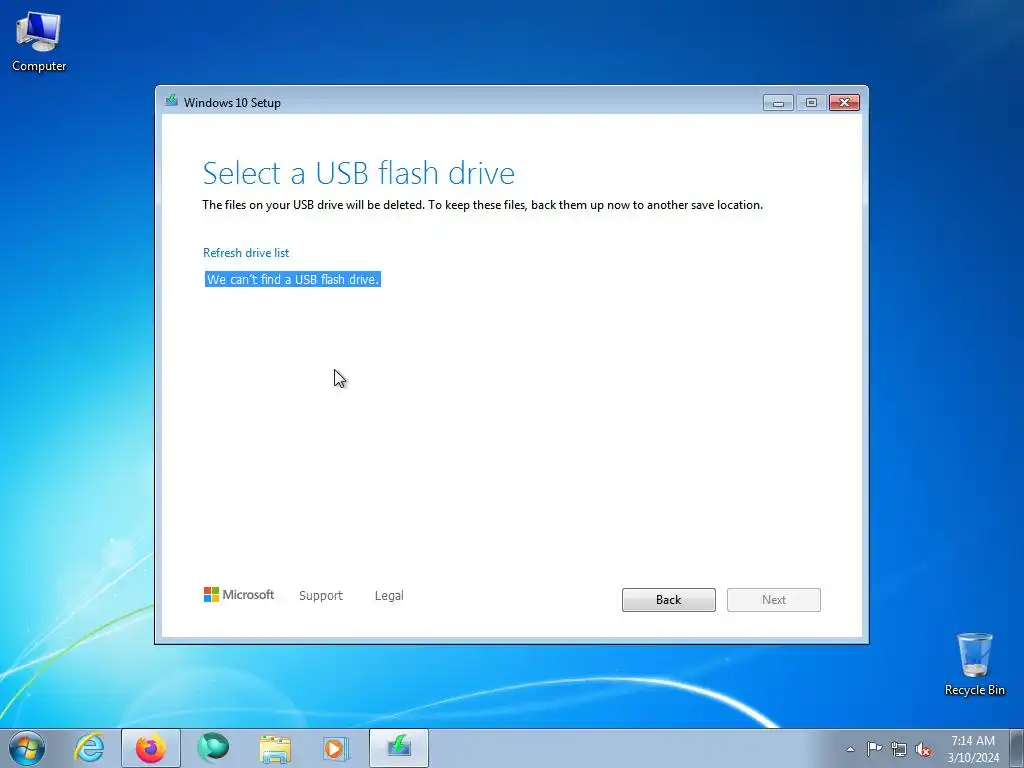The image size is (1024, 768).
Task: Open the teal globe app in the taskbar
Action: (213, 748)
